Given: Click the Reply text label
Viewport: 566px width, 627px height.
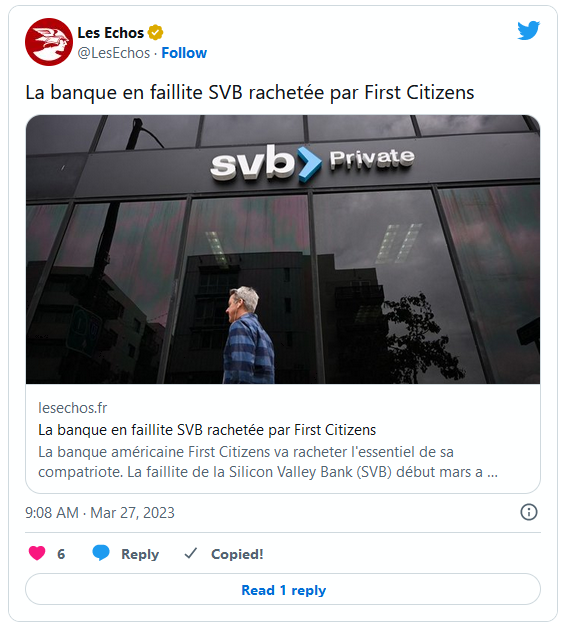Looking at the screenshot, I should tap(140, 554).
